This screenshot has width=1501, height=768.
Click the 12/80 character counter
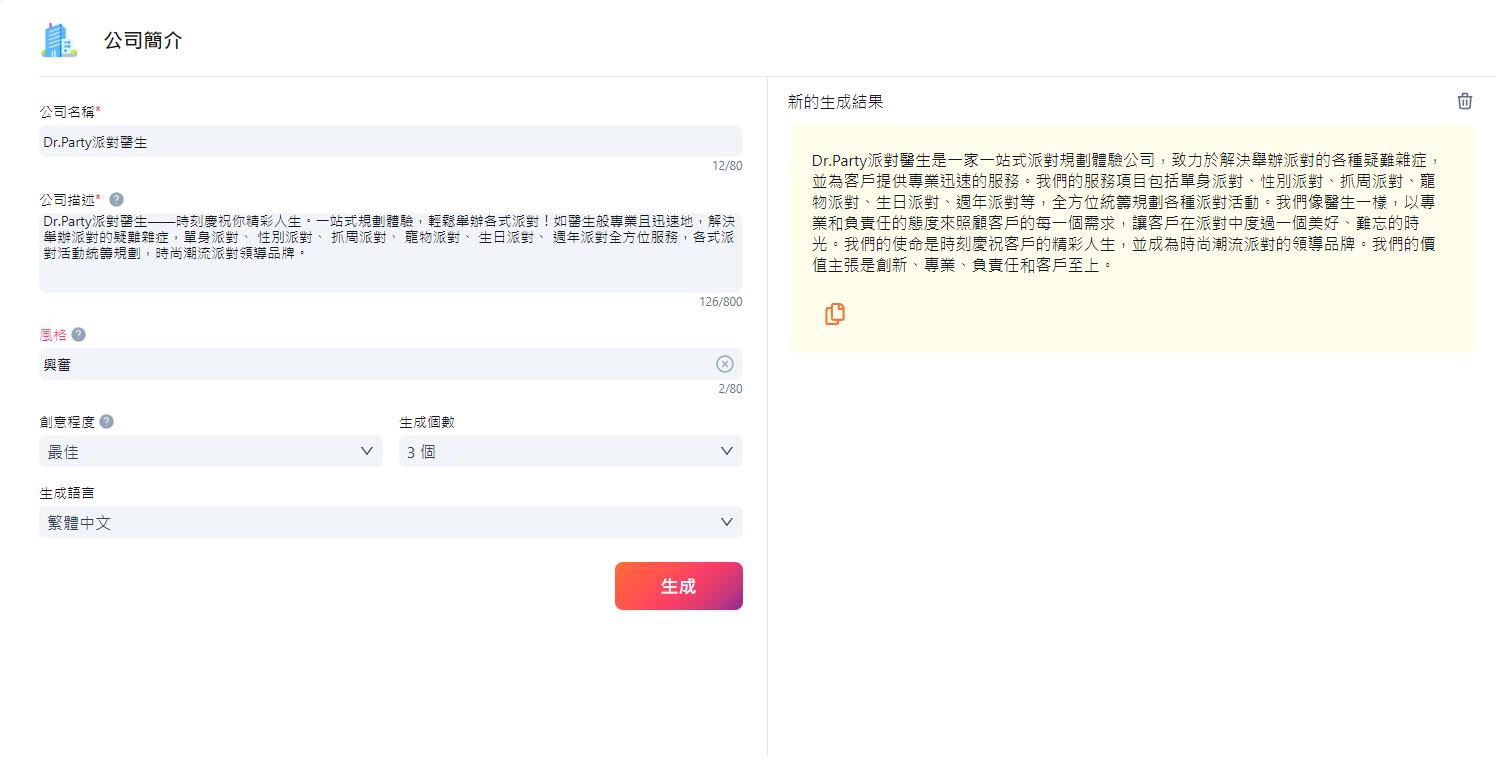click(x=727, y=166)
